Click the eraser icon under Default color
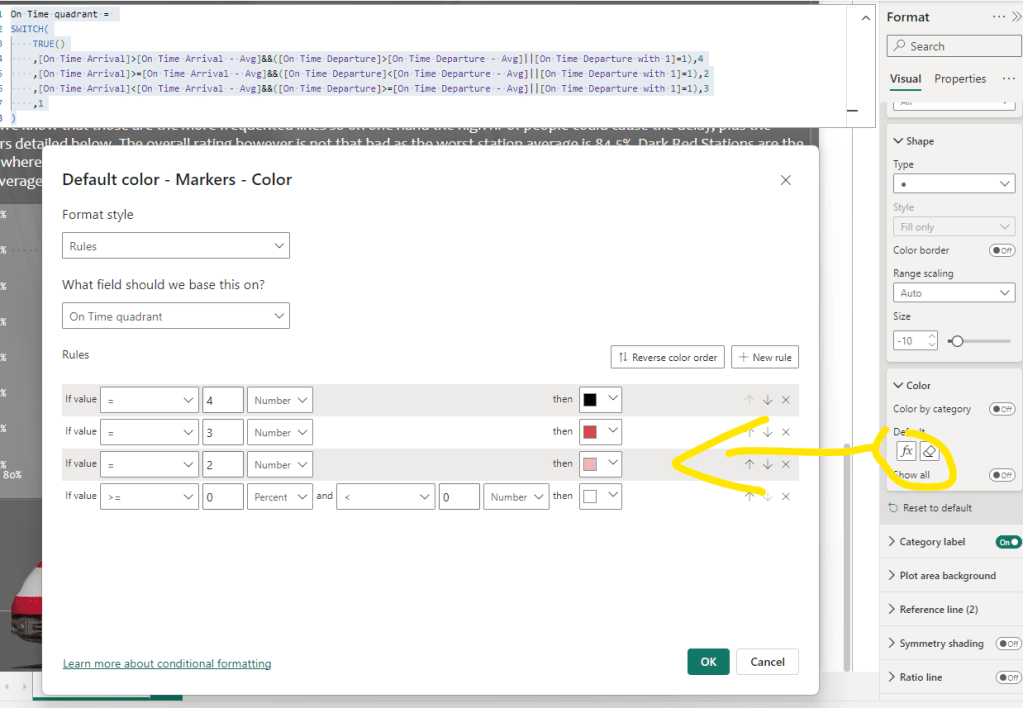Viewport: 1023px width, 708px height. coord(928,451)
